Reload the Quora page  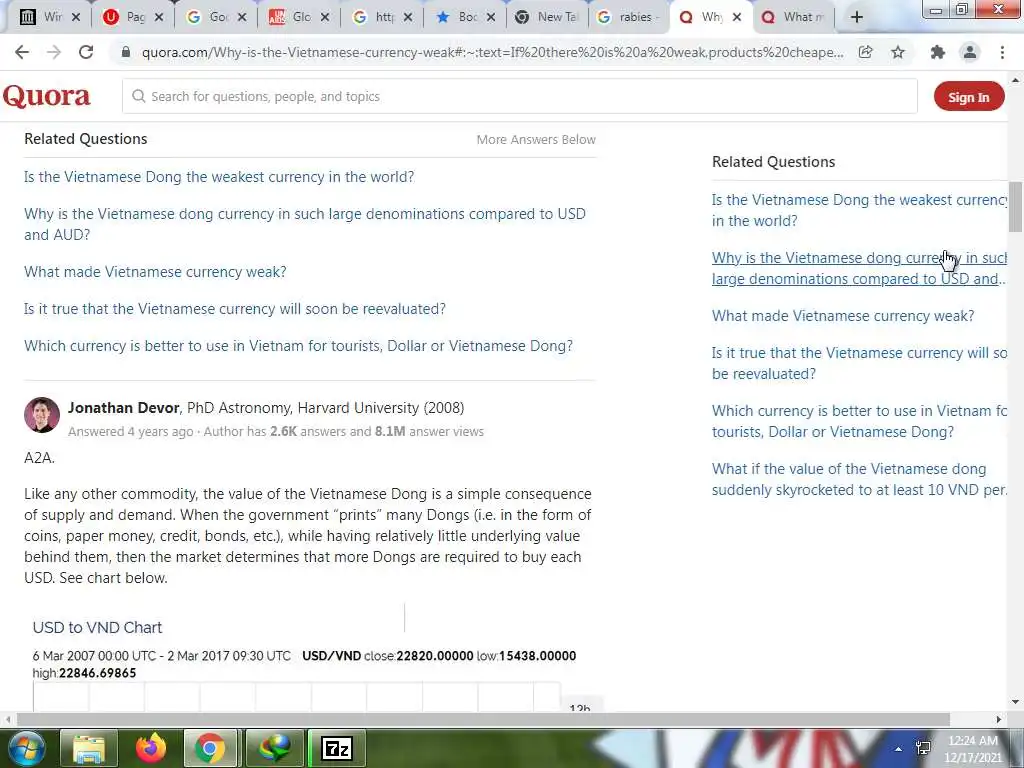(86, 52)
